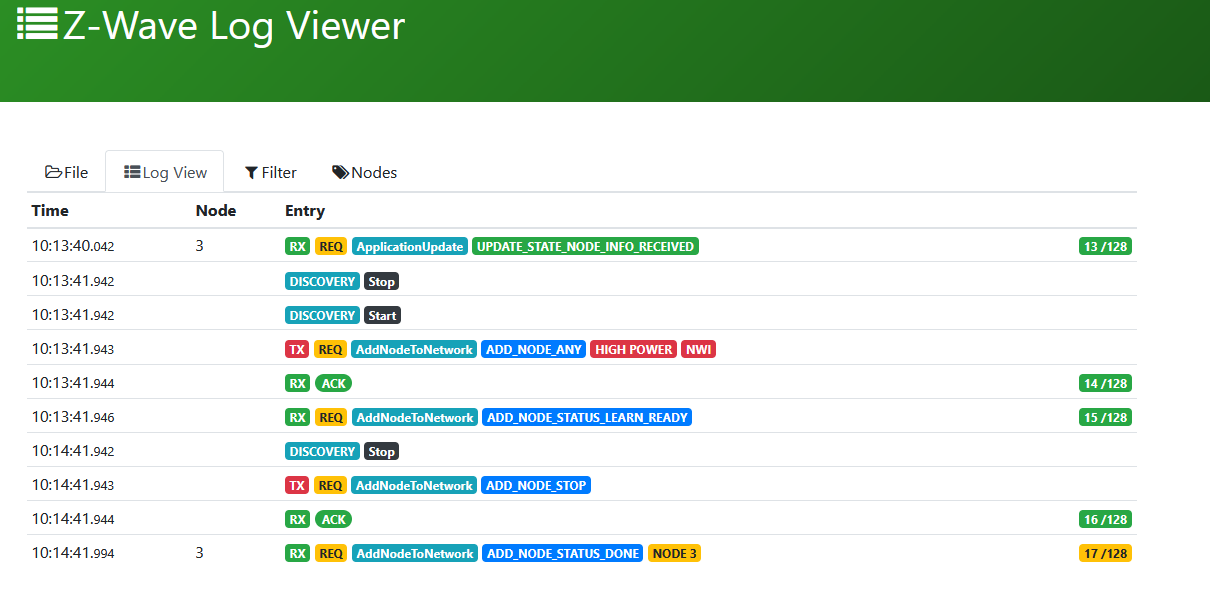Open the Nodes tab
Viewport: 1210px width, 597px height.
click(x=365, y=172)
